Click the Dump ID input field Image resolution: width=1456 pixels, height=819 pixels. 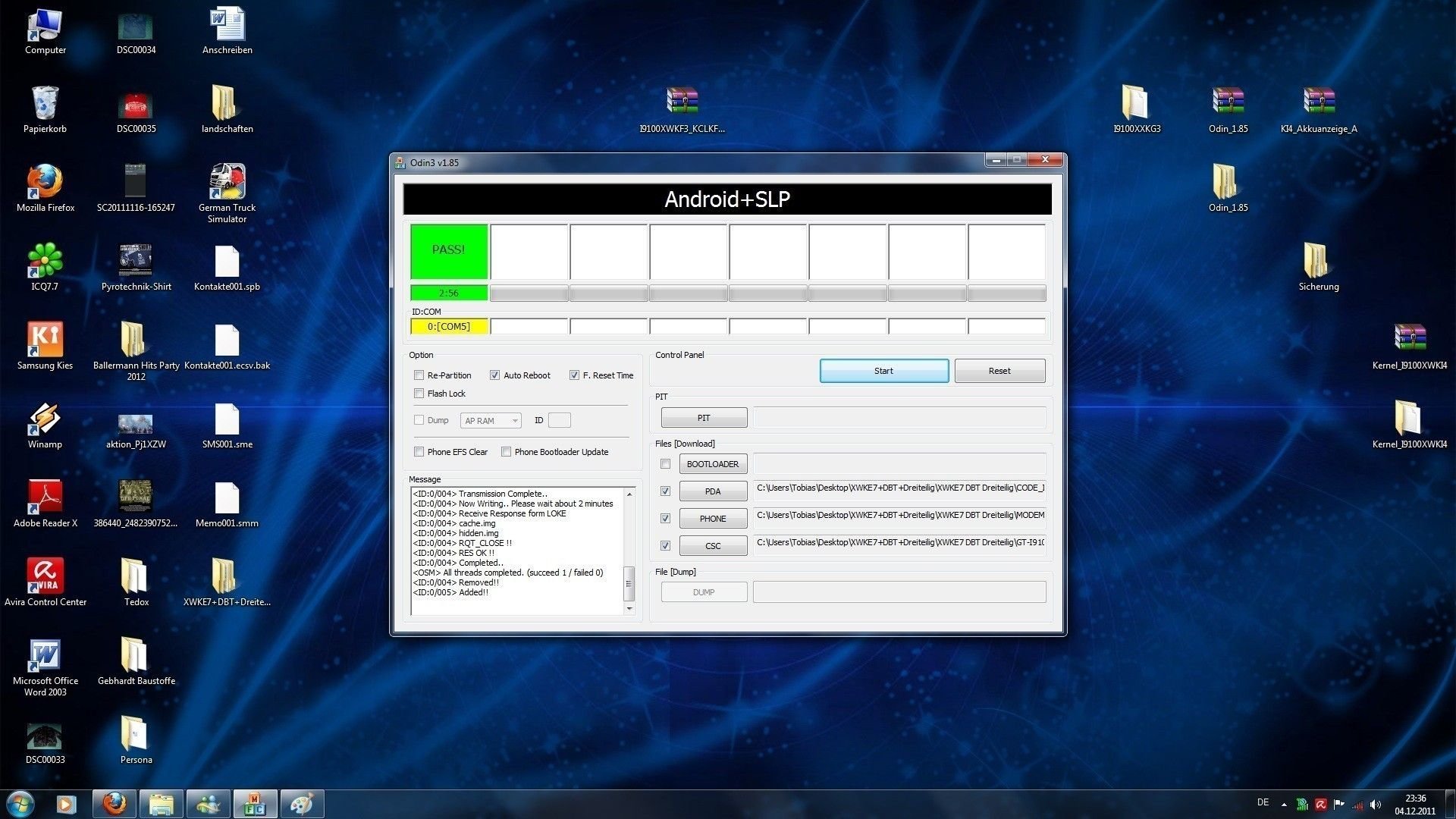(x=560, y=420)
